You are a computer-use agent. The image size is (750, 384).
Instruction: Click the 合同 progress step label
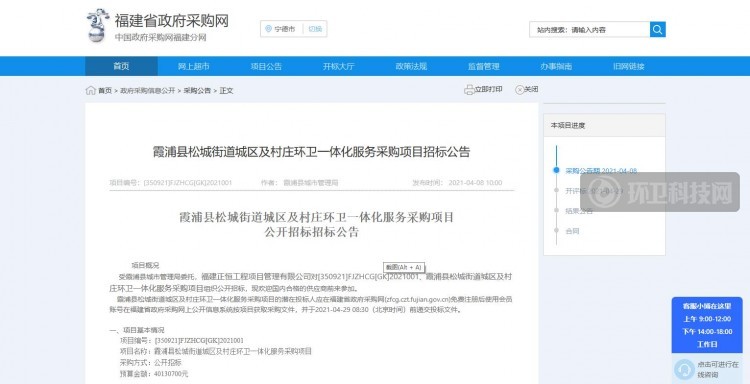coord(573,231)
